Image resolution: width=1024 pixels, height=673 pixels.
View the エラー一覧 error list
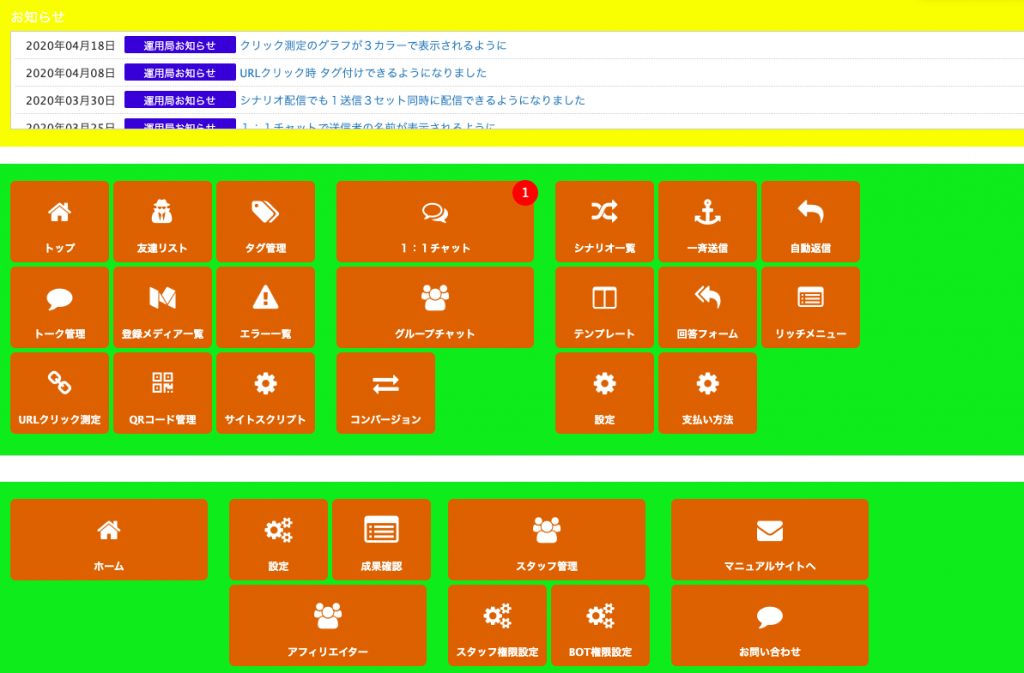(266, 307)
